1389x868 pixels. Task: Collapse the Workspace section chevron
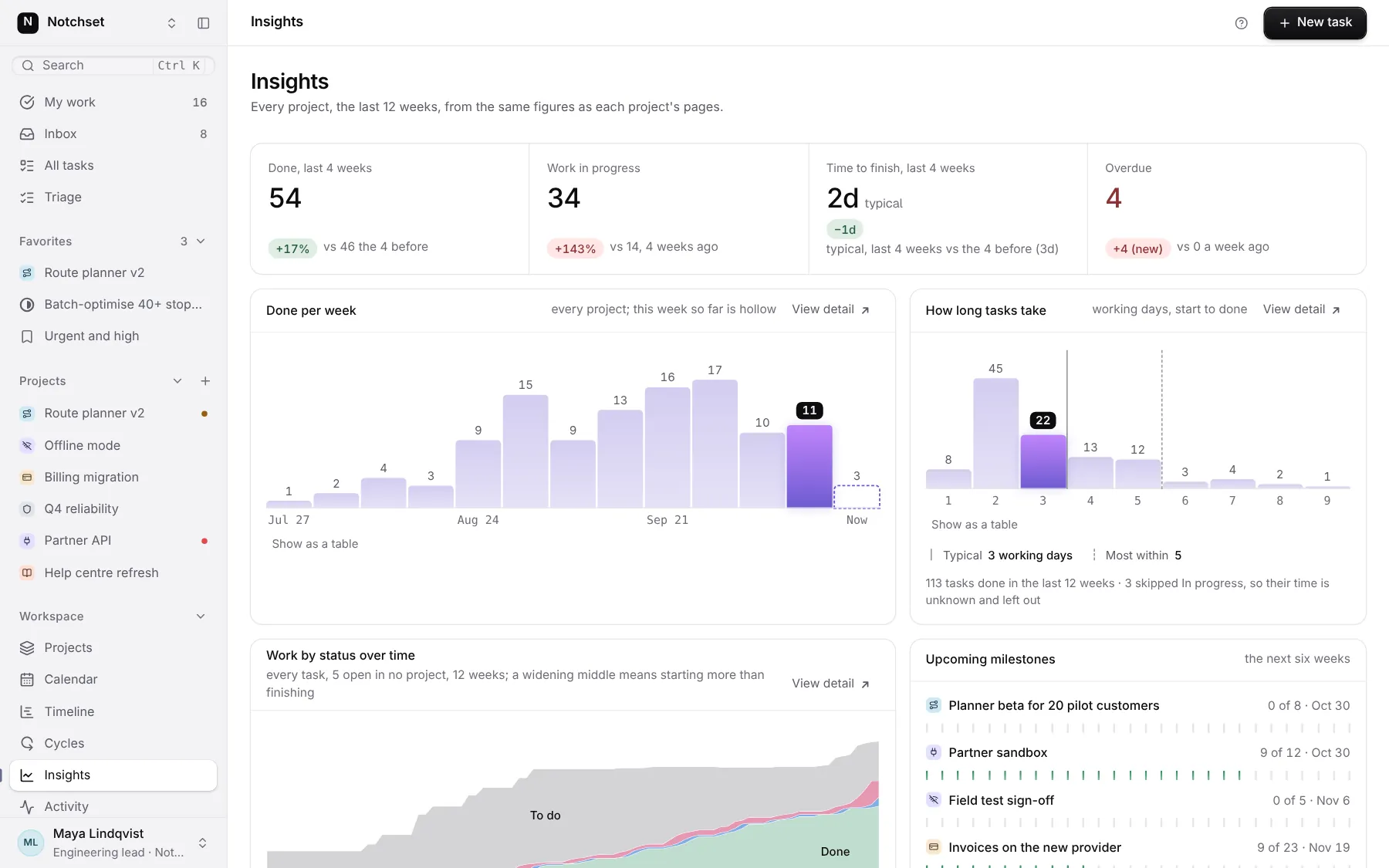[201, 616]
